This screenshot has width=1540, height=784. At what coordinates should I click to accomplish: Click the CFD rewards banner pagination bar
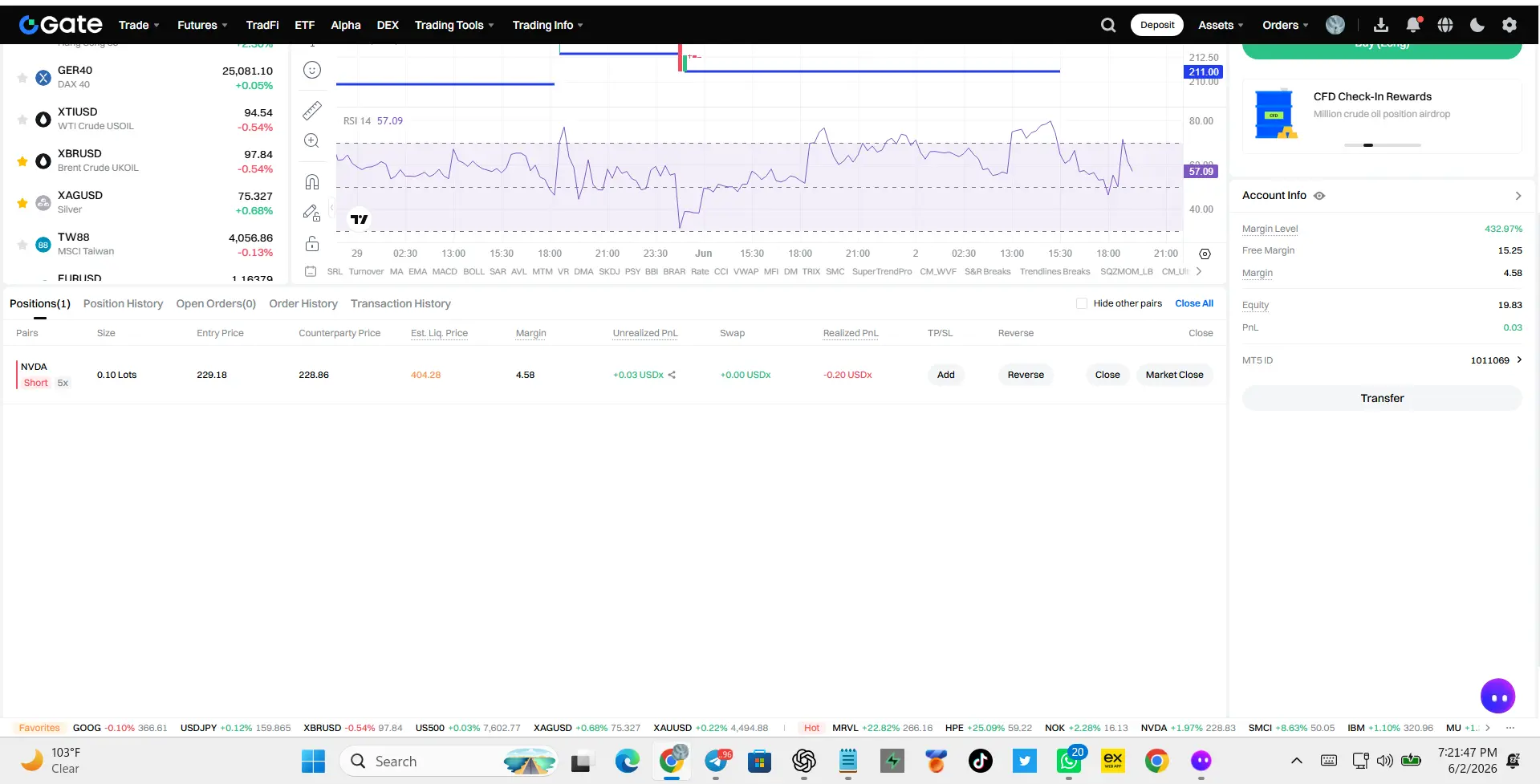1382,145
